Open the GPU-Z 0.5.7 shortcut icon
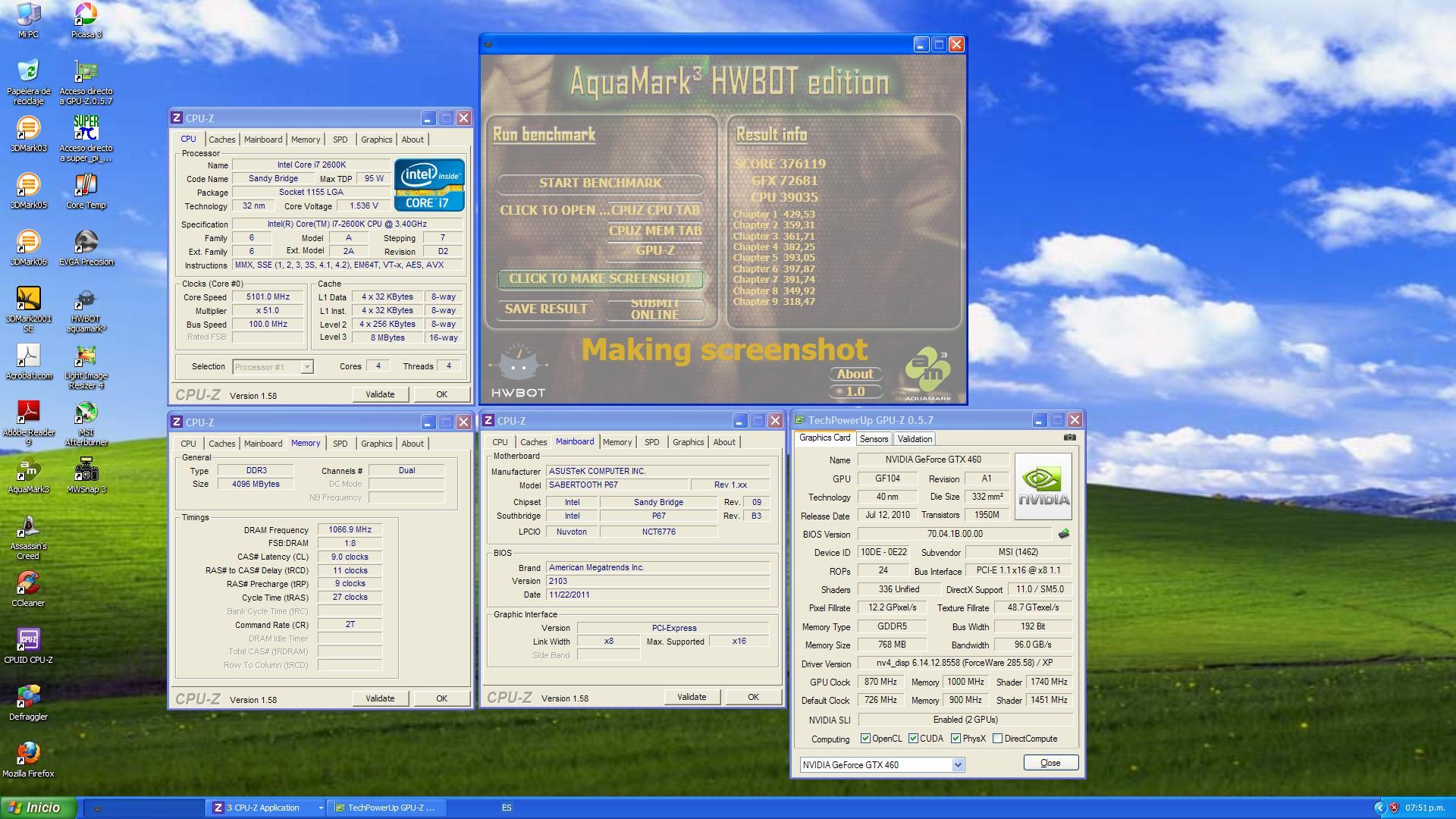This screenshot has height=819, width=1456. [86, 82]
